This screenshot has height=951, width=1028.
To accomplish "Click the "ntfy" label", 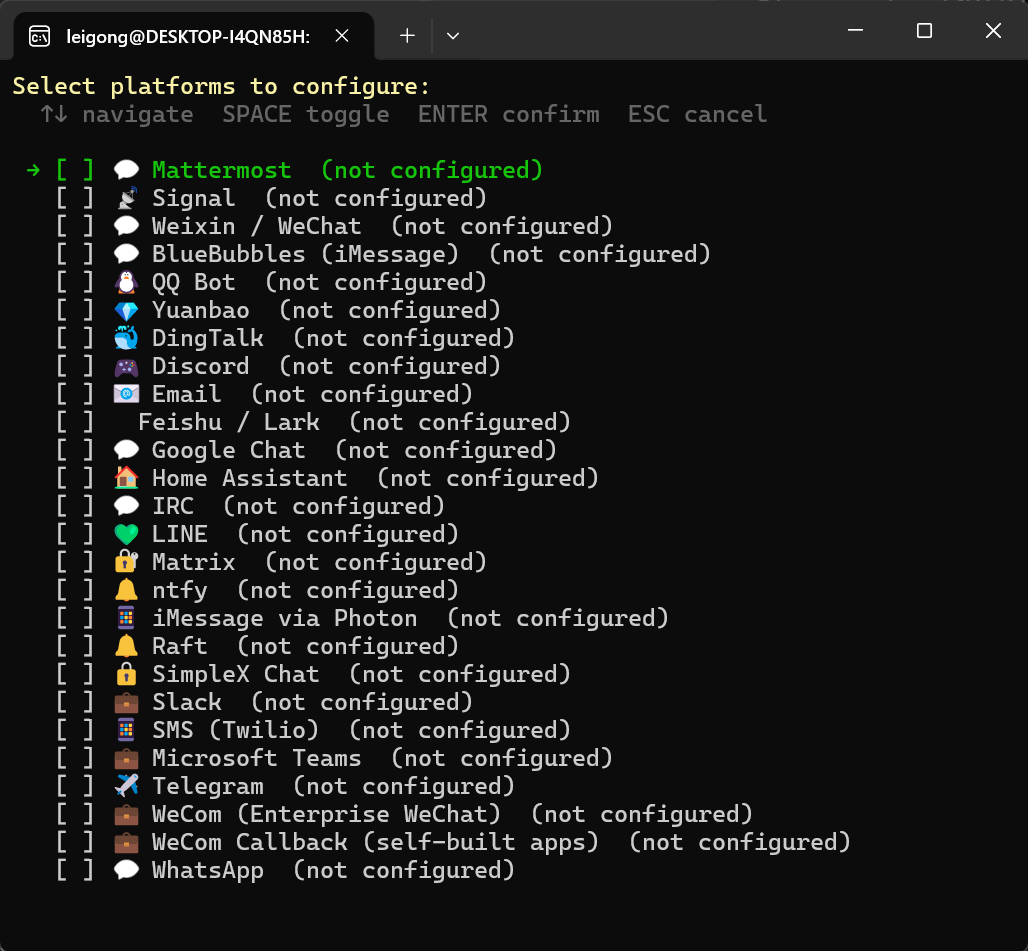I will [x=180, y=591].
